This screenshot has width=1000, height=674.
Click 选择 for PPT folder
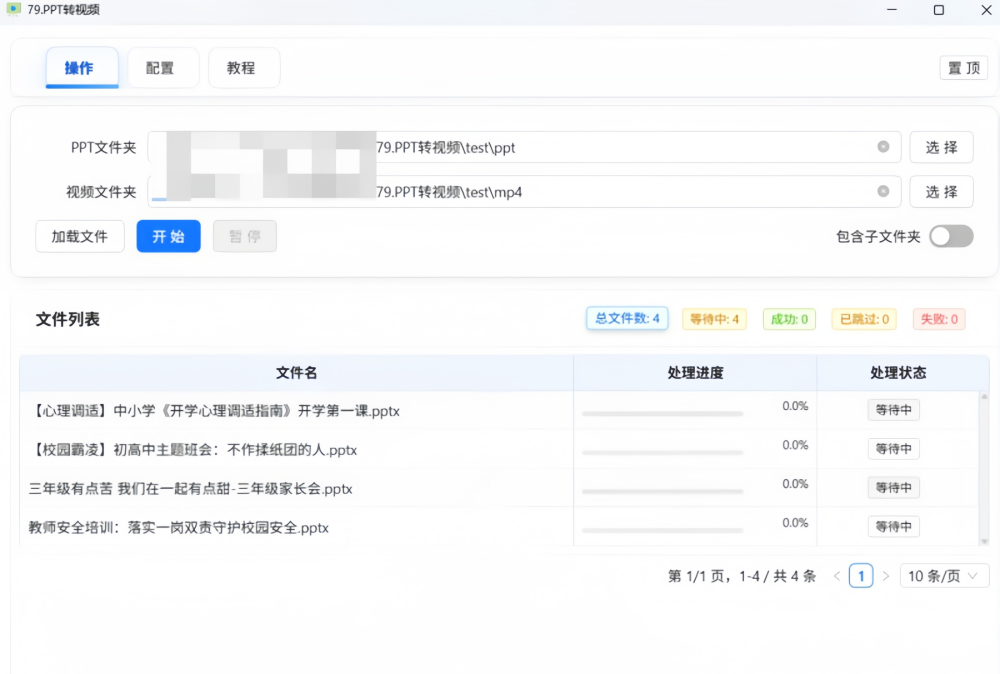[941, 147]
